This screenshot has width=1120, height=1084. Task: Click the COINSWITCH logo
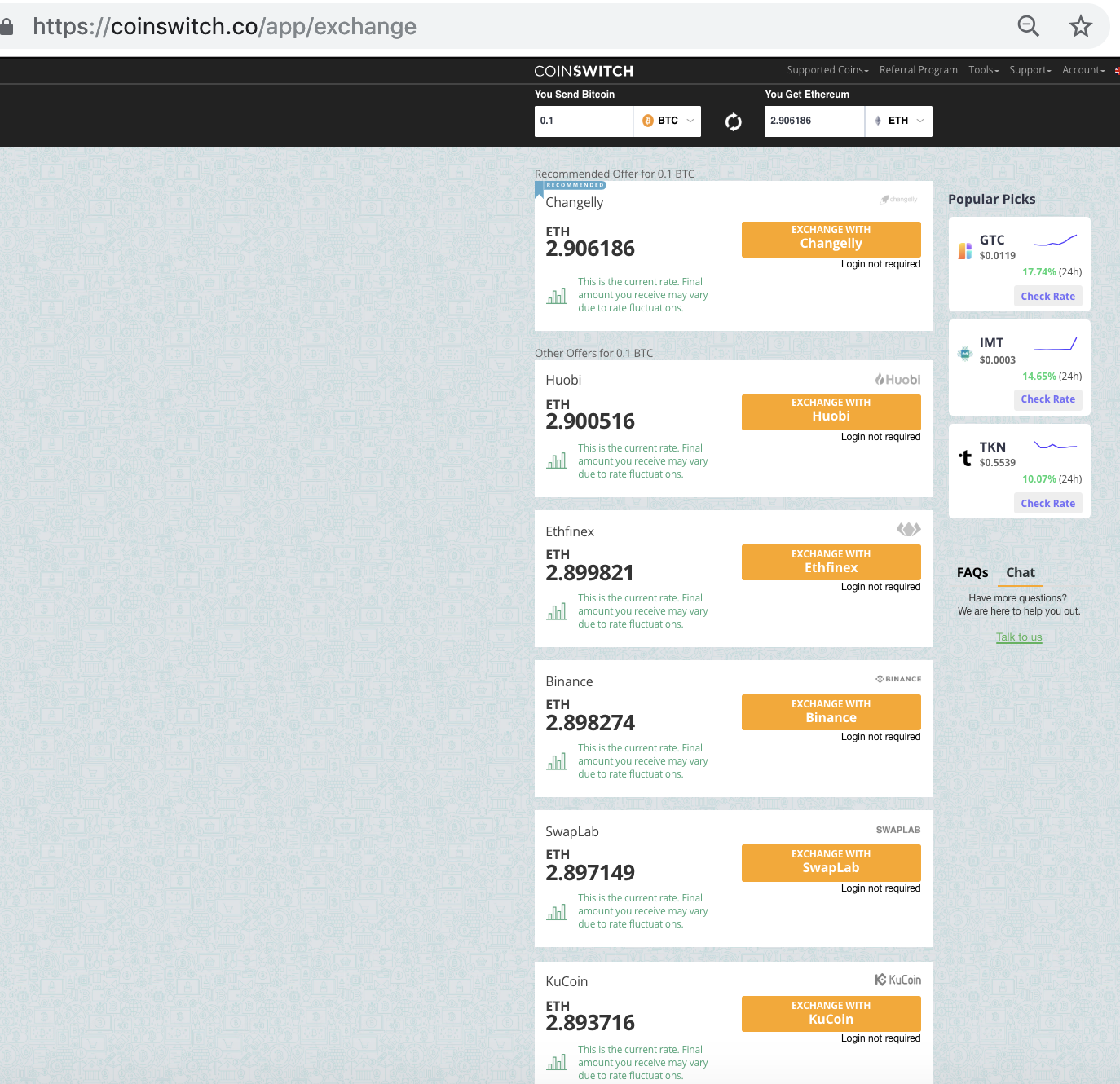584,71
